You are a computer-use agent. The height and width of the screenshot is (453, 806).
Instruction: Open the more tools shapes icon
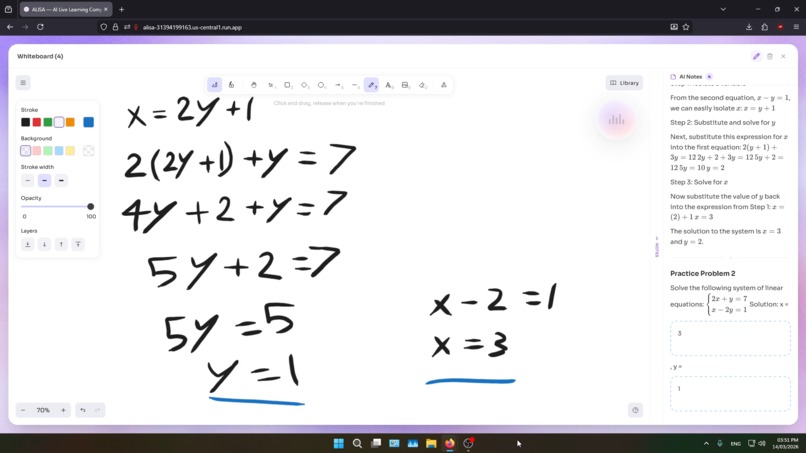pos(444,85)
